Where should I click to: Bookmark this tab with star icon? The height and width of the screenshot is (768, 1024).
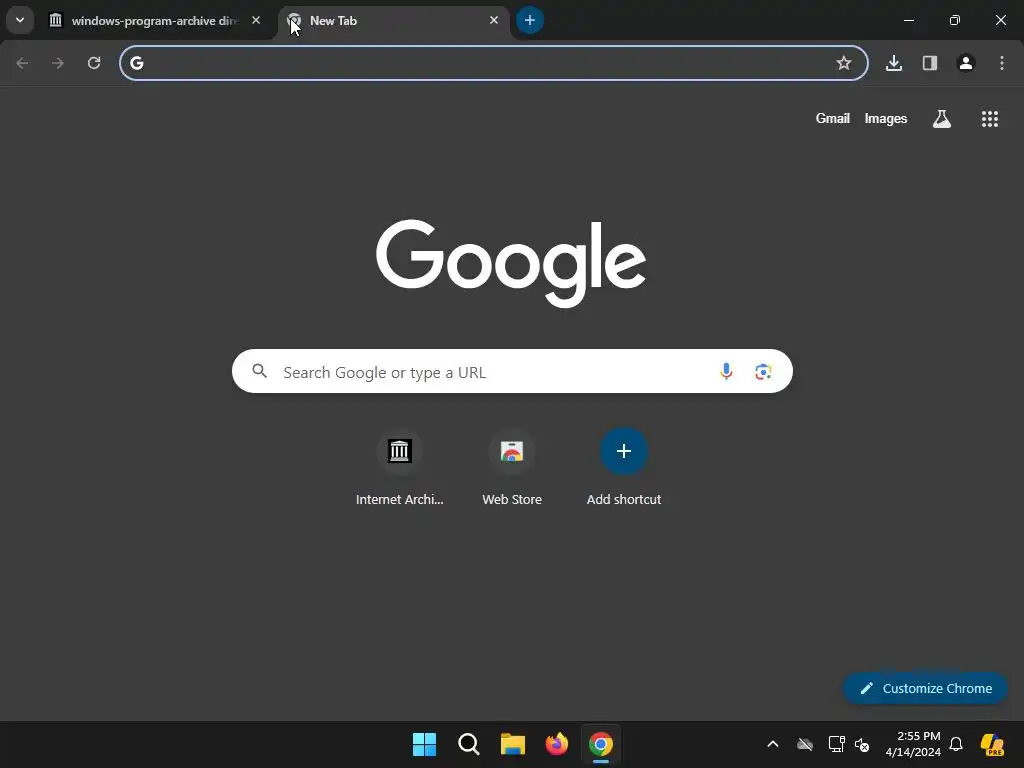[x=844, y=63]
